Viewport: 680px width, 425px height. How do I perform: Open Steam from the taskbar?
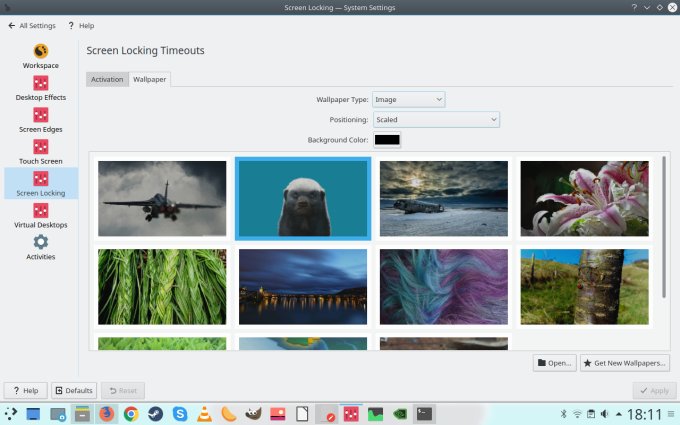(155, 414)
